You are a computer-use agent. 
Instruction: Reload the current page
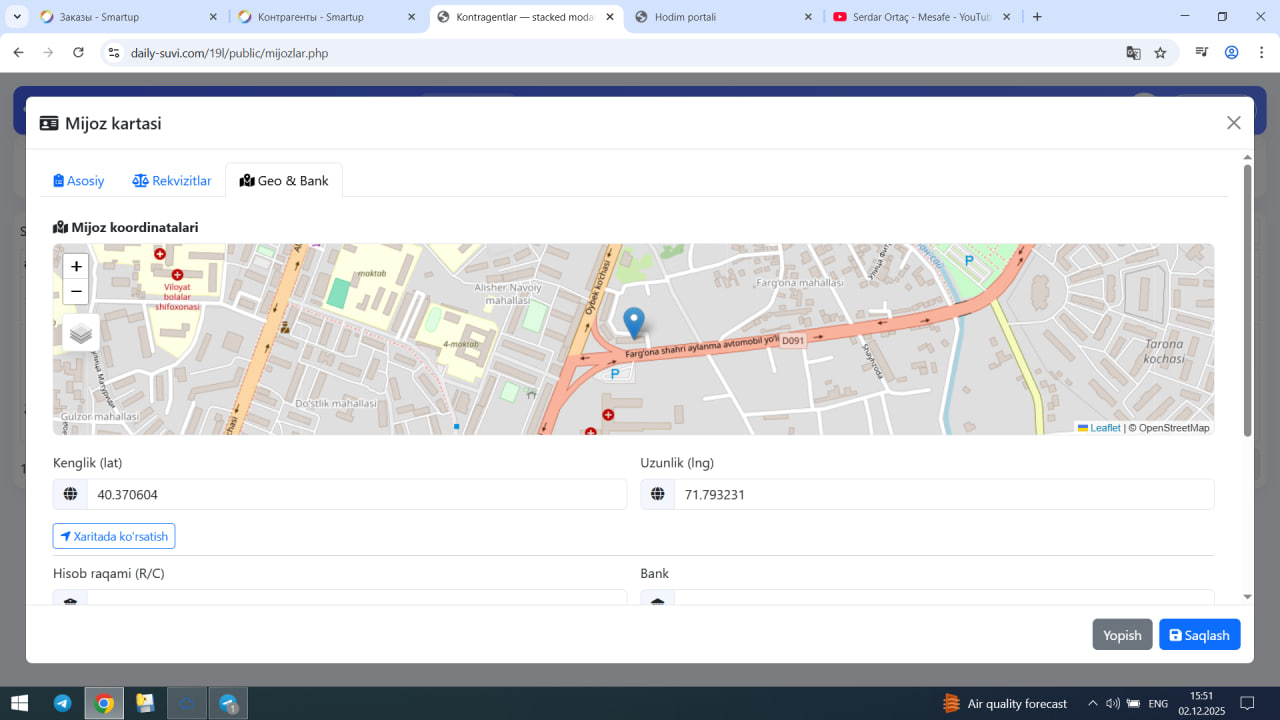coord(78,53)
